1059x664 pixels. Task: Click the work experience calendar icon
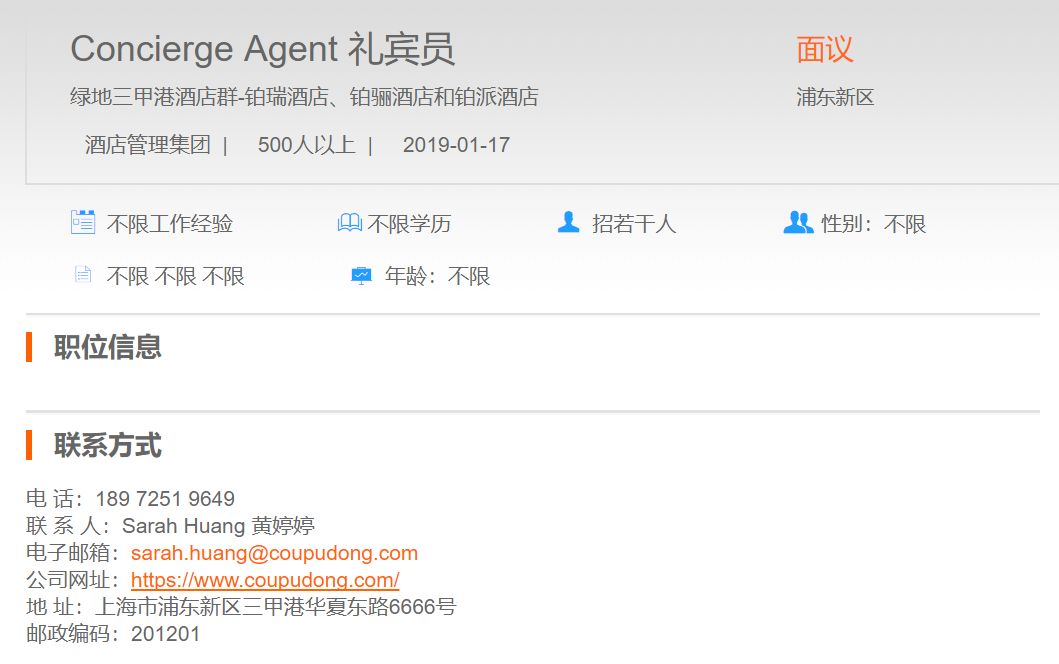click(x=83, y=222)
